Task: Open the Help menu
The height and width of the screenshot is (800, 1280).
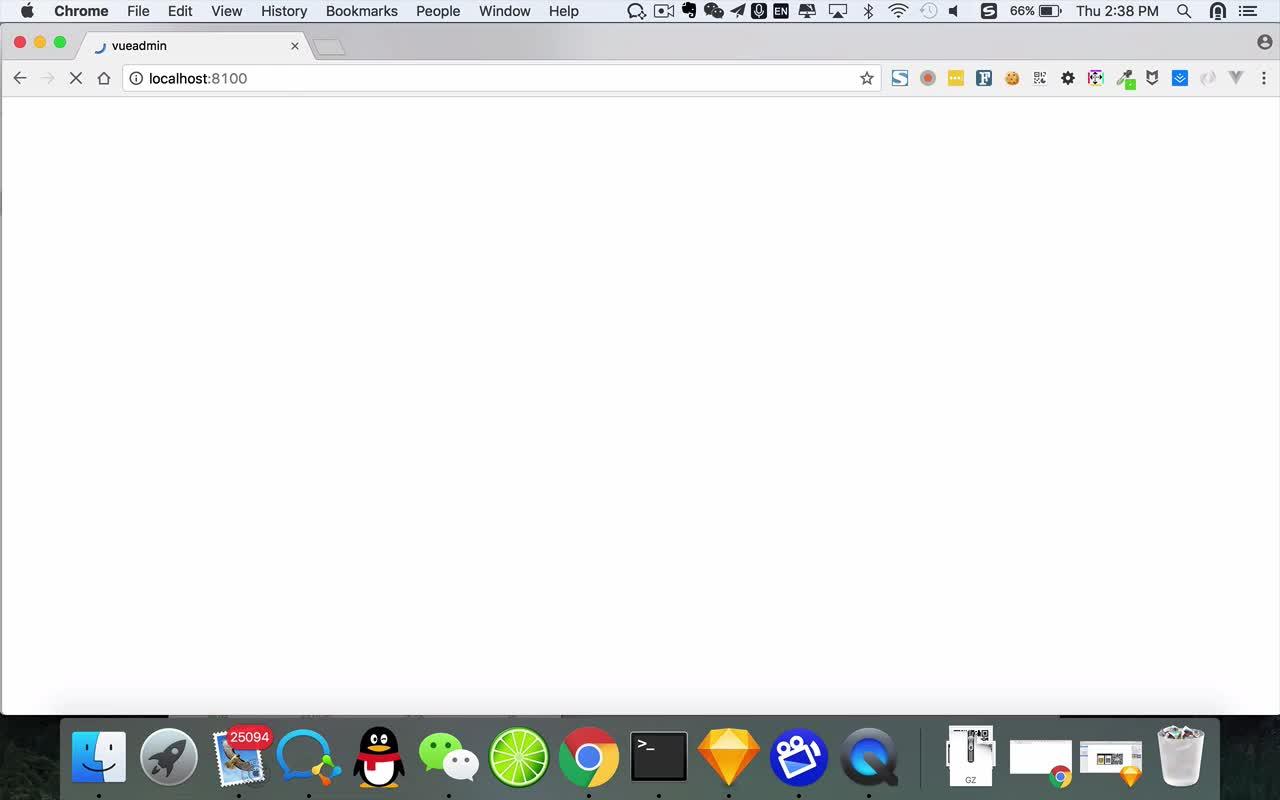Action: point(564,11)
